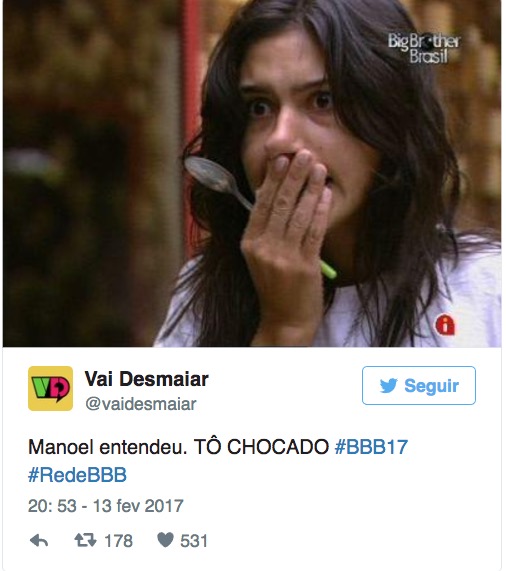
Task: View the 178 retweet count
Action: tap(119, 541)
